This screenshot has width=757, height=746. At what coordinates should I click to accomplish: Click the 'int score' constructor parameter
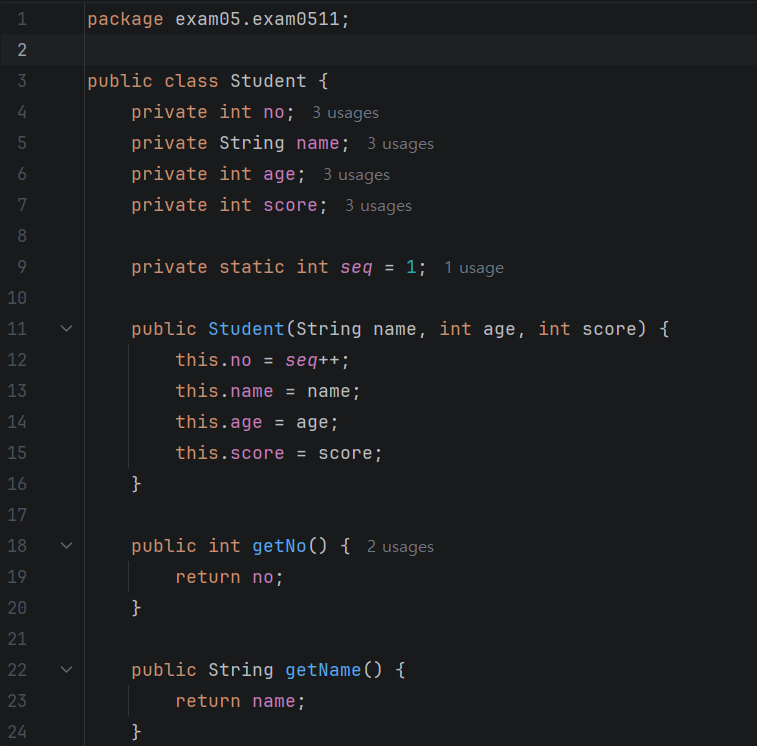[x=588, y=329]
